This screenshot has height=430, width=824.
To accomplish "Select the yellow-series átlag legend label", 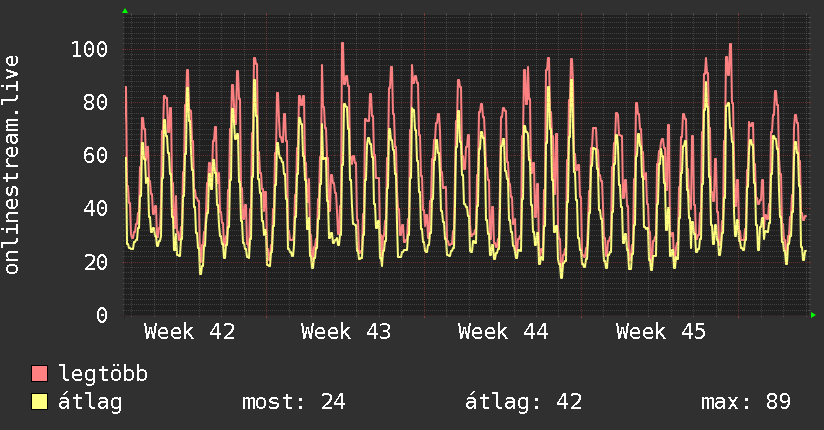I will 90,402.
